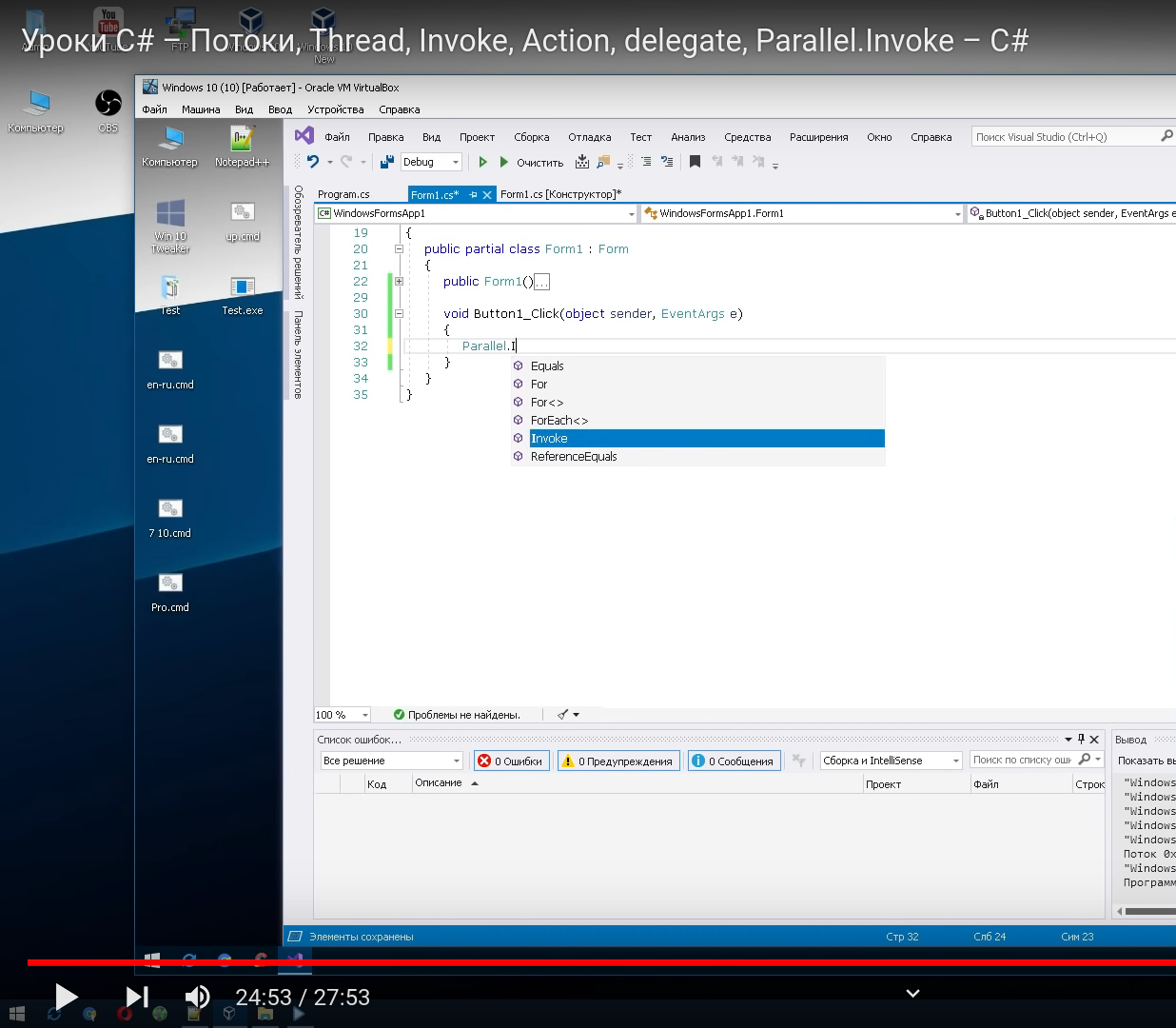Open the Панель элементов side tab
Screen dimensions: 1176x1028
pyautogui.click(x=298, y=354)
